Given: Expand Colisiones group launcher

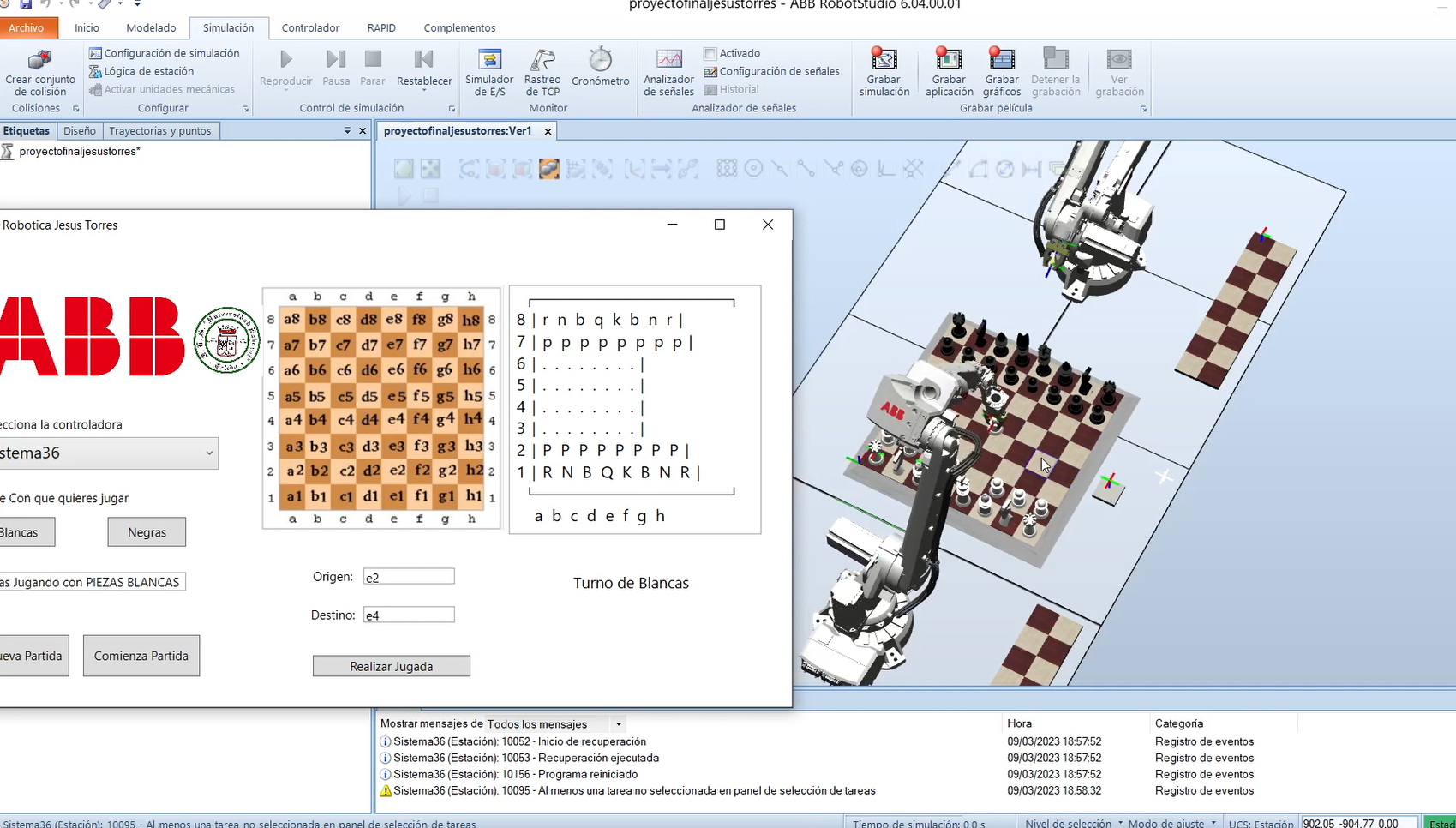Looking at the screenshot, I should tap(75, 109).
